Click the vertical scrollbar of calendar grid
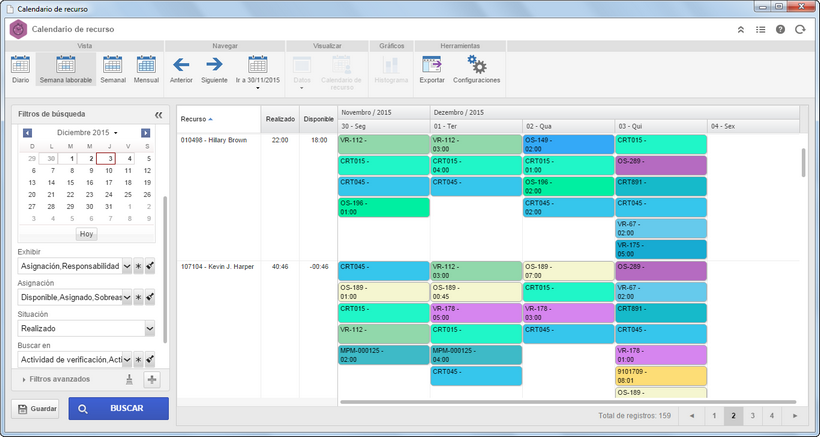 point(804,163)
